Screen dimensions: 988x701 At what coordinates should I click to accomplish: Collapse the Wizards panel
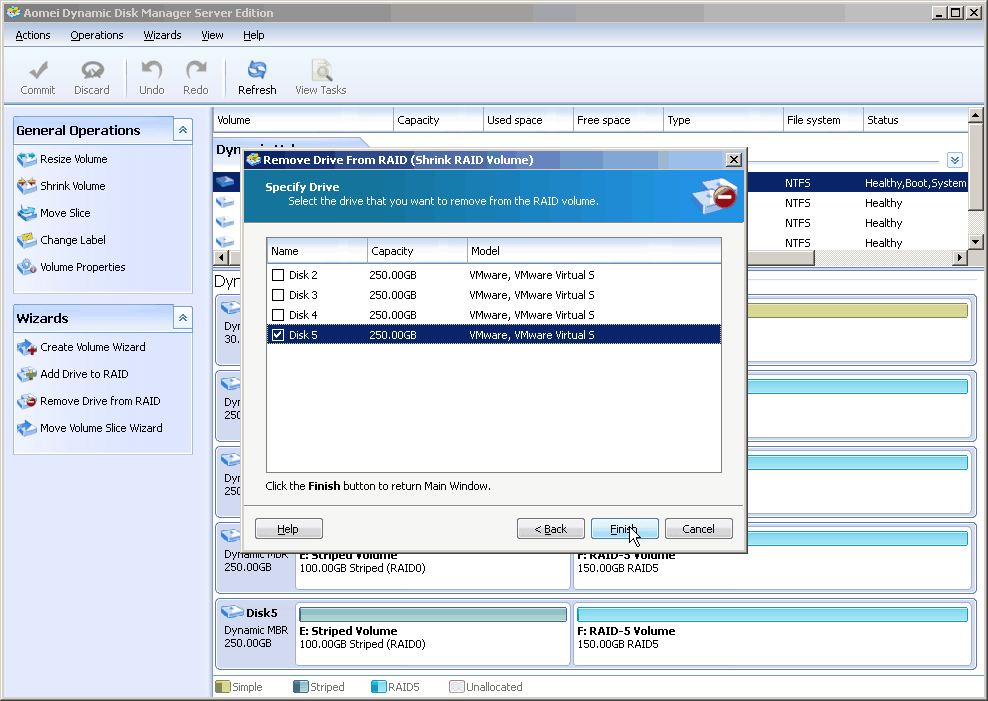pyautogui.click(x=182, y=318)
